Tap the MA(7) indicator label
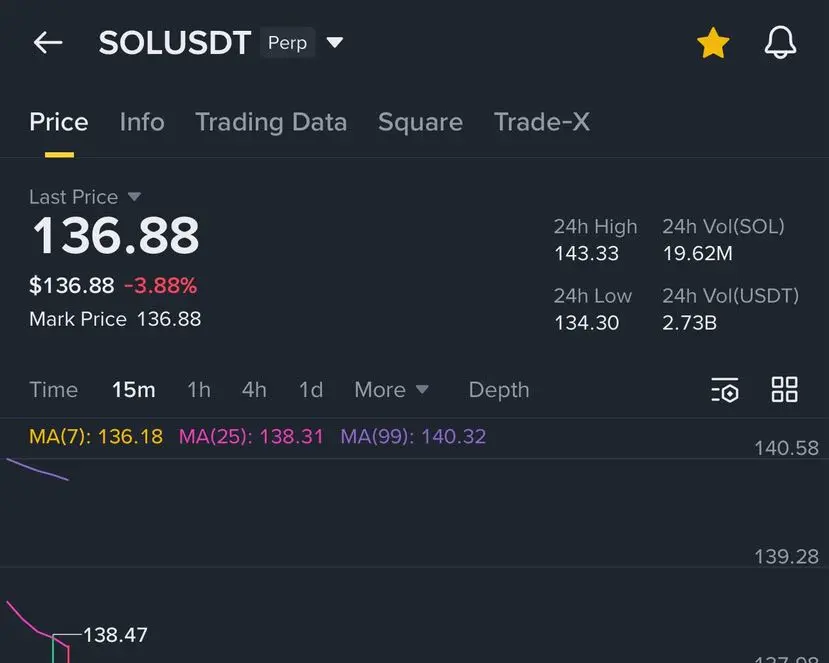Screen dimensions: 829x663 point(96,437)
